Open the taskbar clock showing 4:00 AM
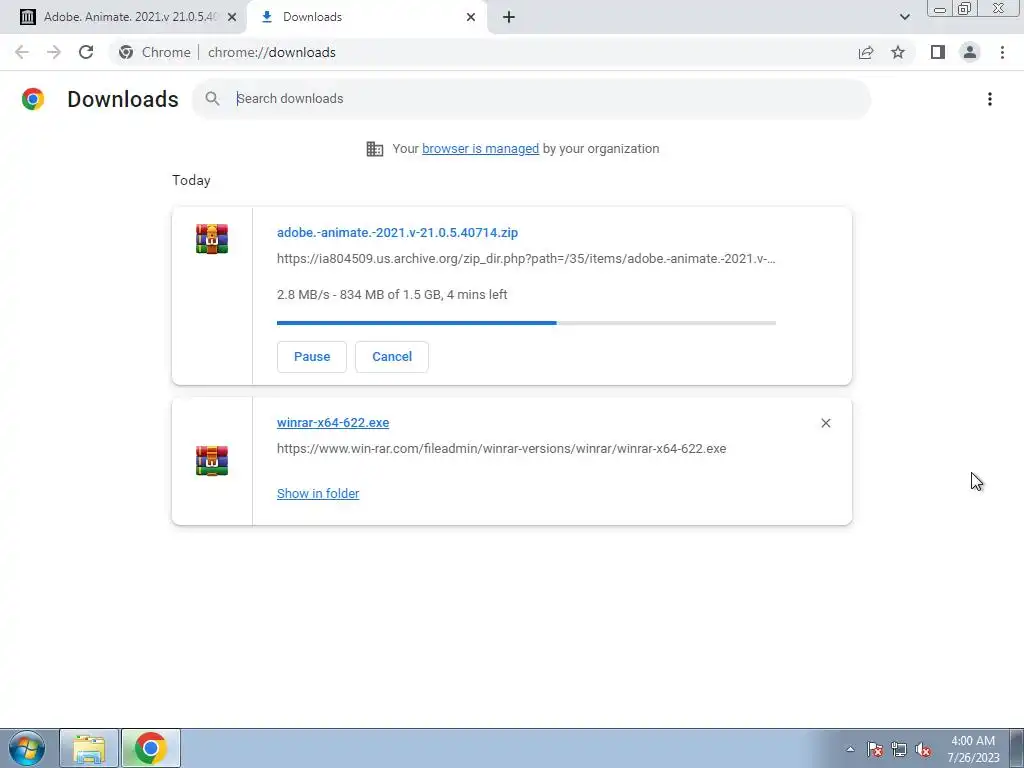 [x=973, y=749]
